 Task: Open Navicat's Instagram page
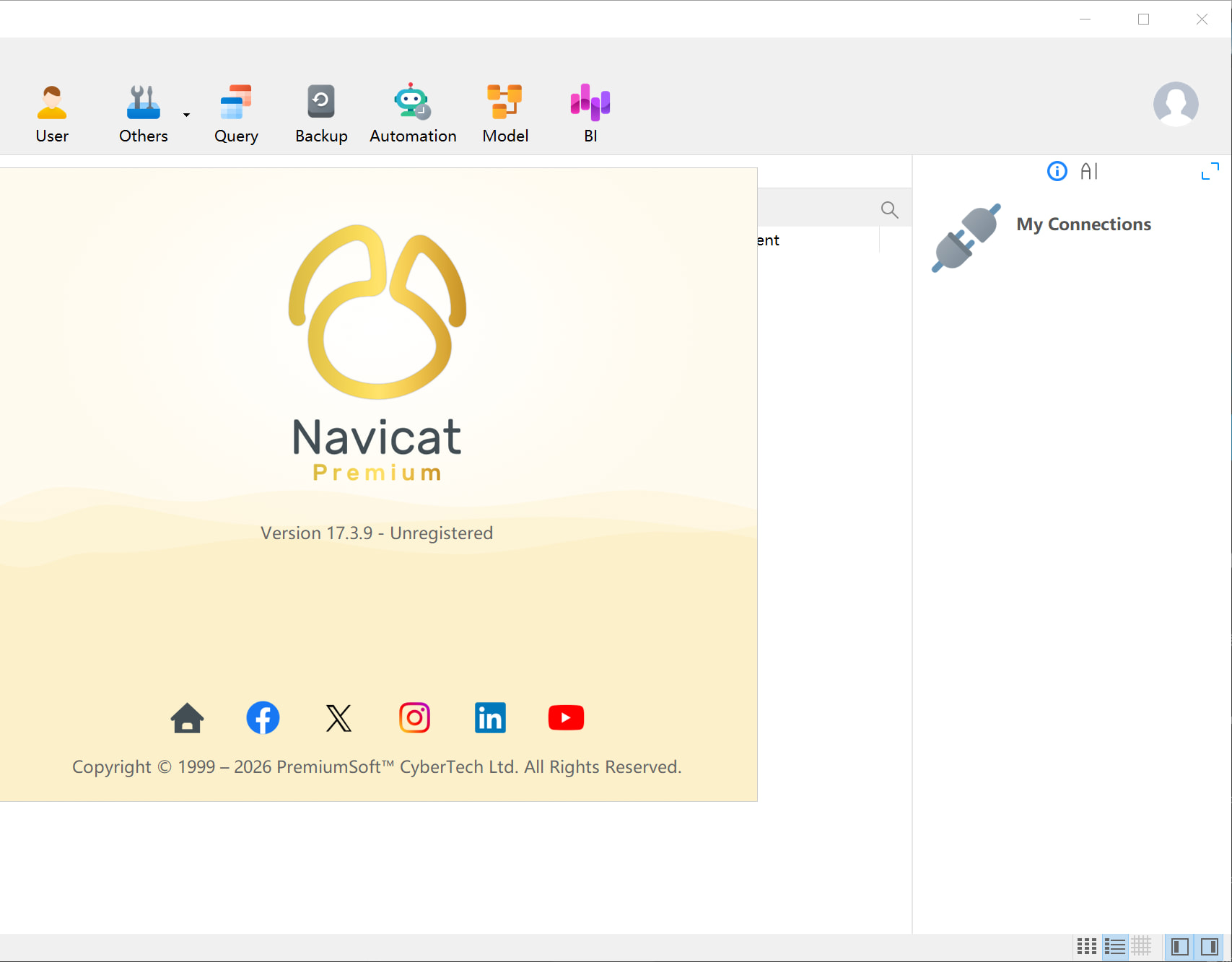point(415,718)
